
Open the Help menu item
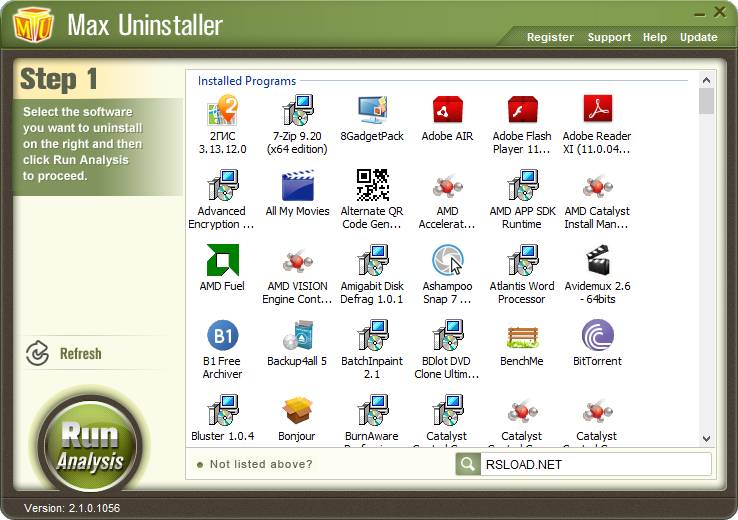point(655,37)
